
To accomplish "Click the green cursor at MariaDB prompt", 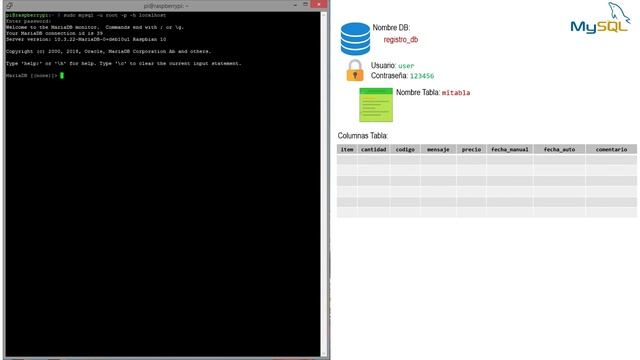I will pos(62,76).
